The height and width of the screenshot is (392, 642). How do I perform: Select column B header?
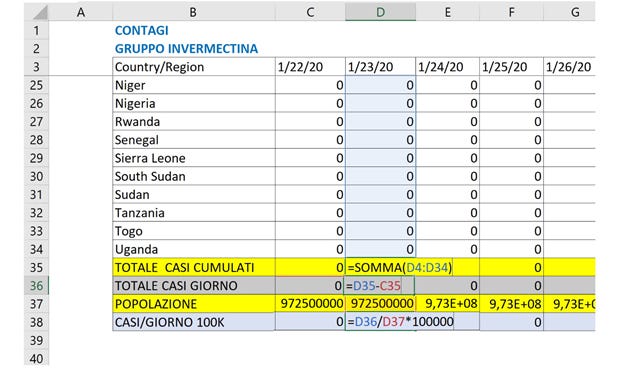pos(193,12)
